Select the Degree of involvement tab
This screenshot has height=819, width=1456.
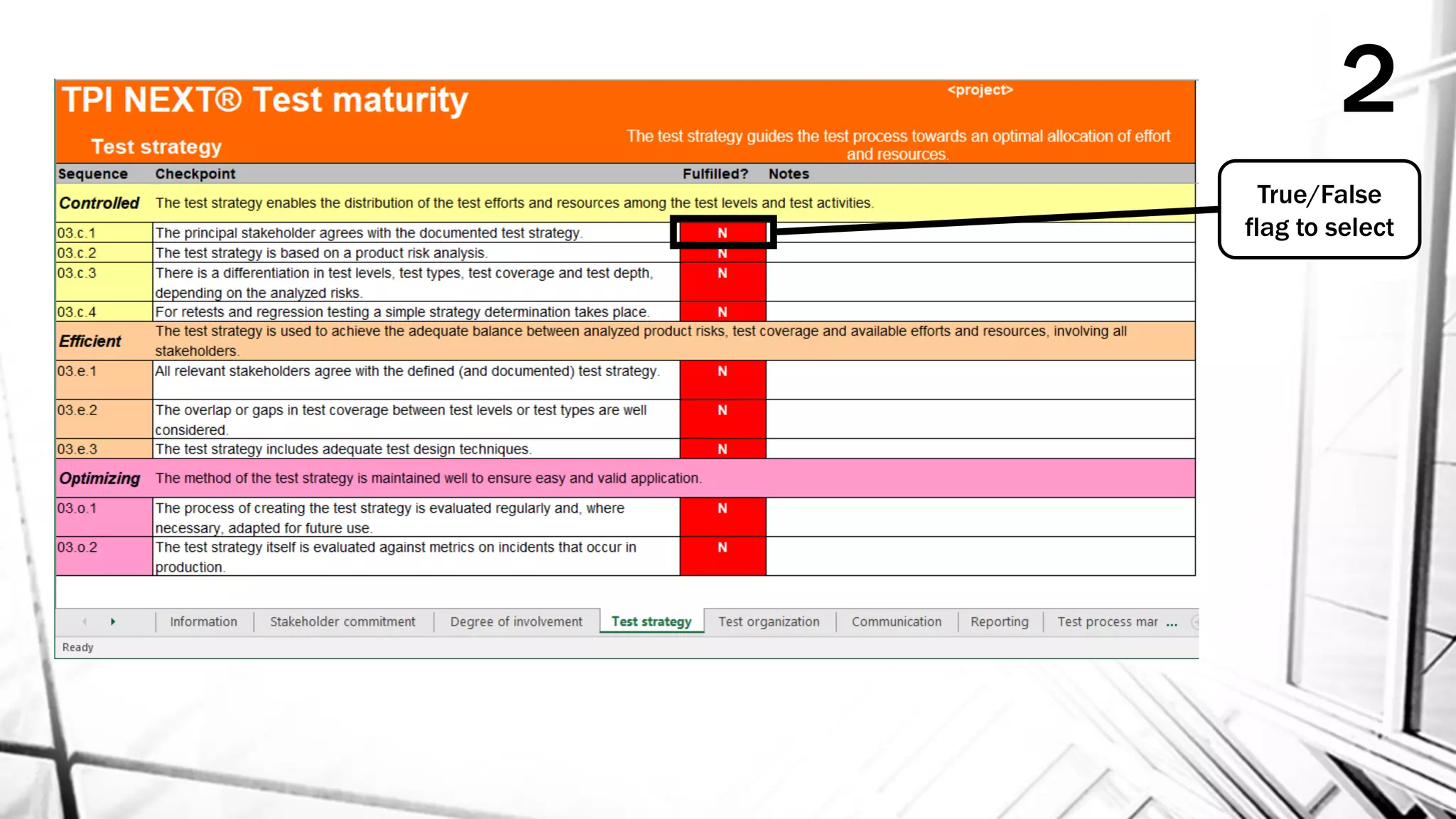(515, 622)
